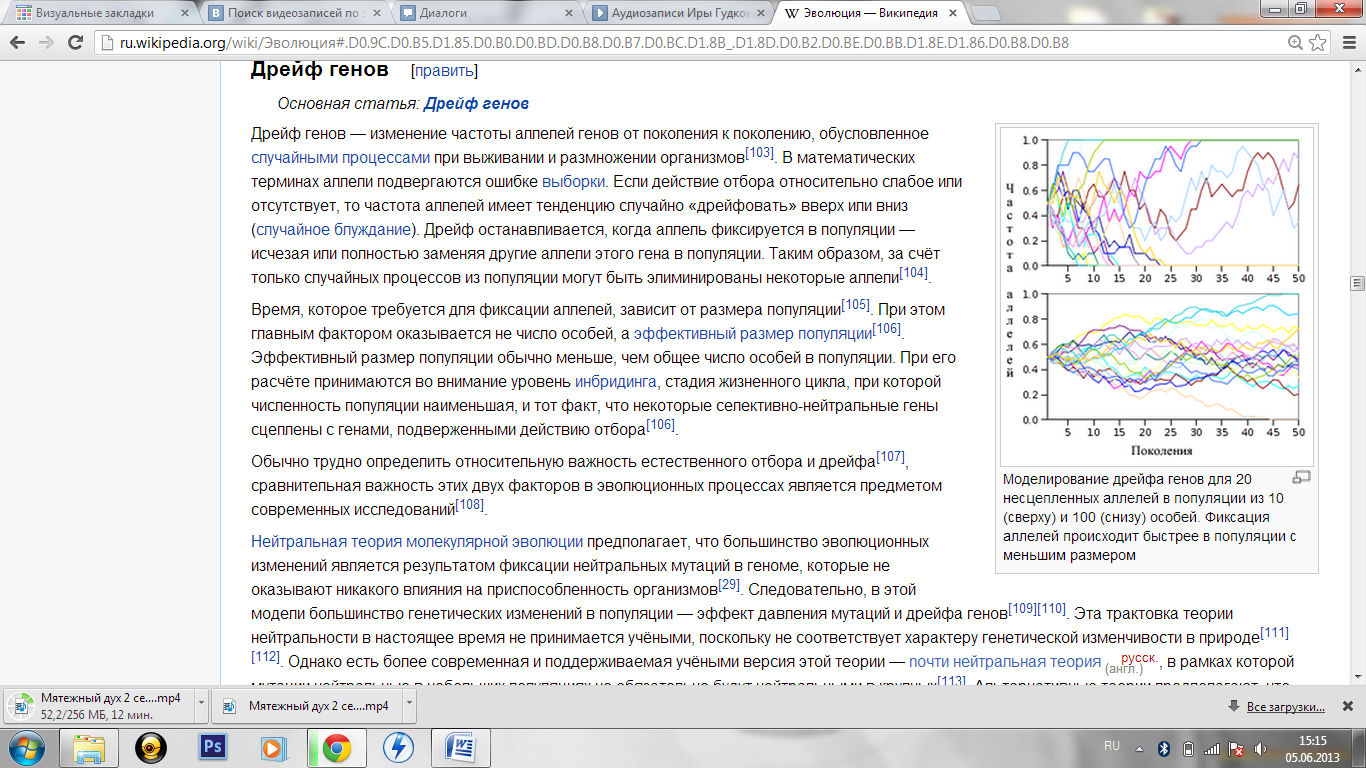Open the network signal tray icon
Screen dimensions: 1366x768
1212,747
